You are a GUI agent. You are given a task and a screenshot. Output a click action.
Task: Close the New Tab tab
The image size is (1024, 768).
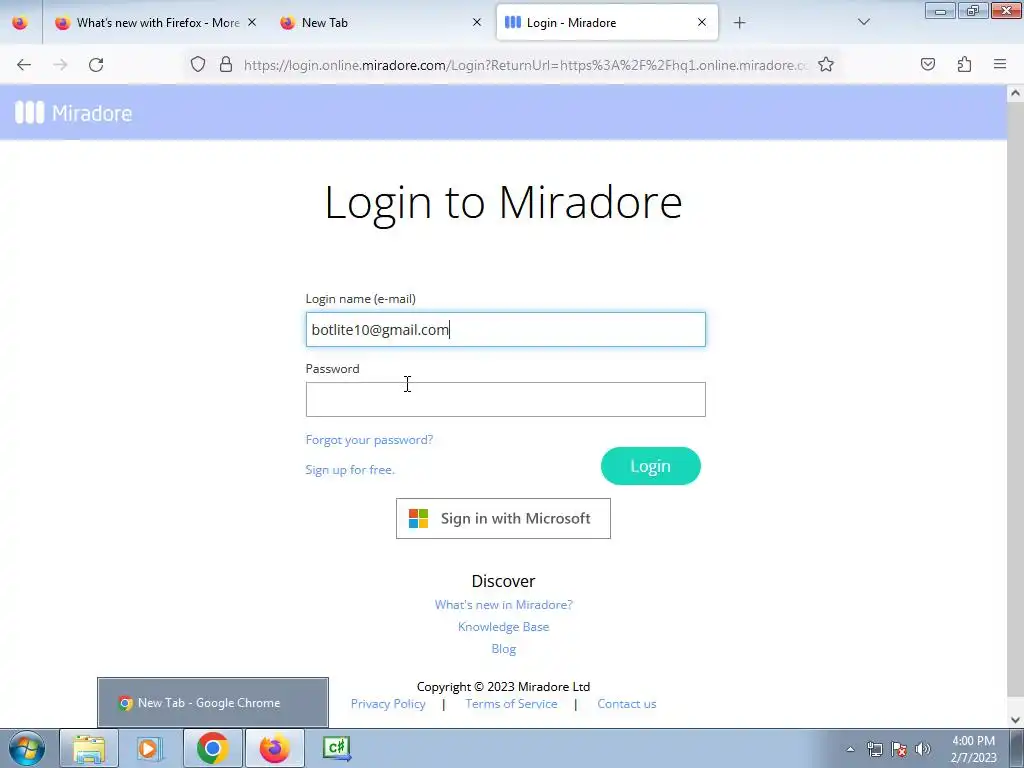[477, 22]
